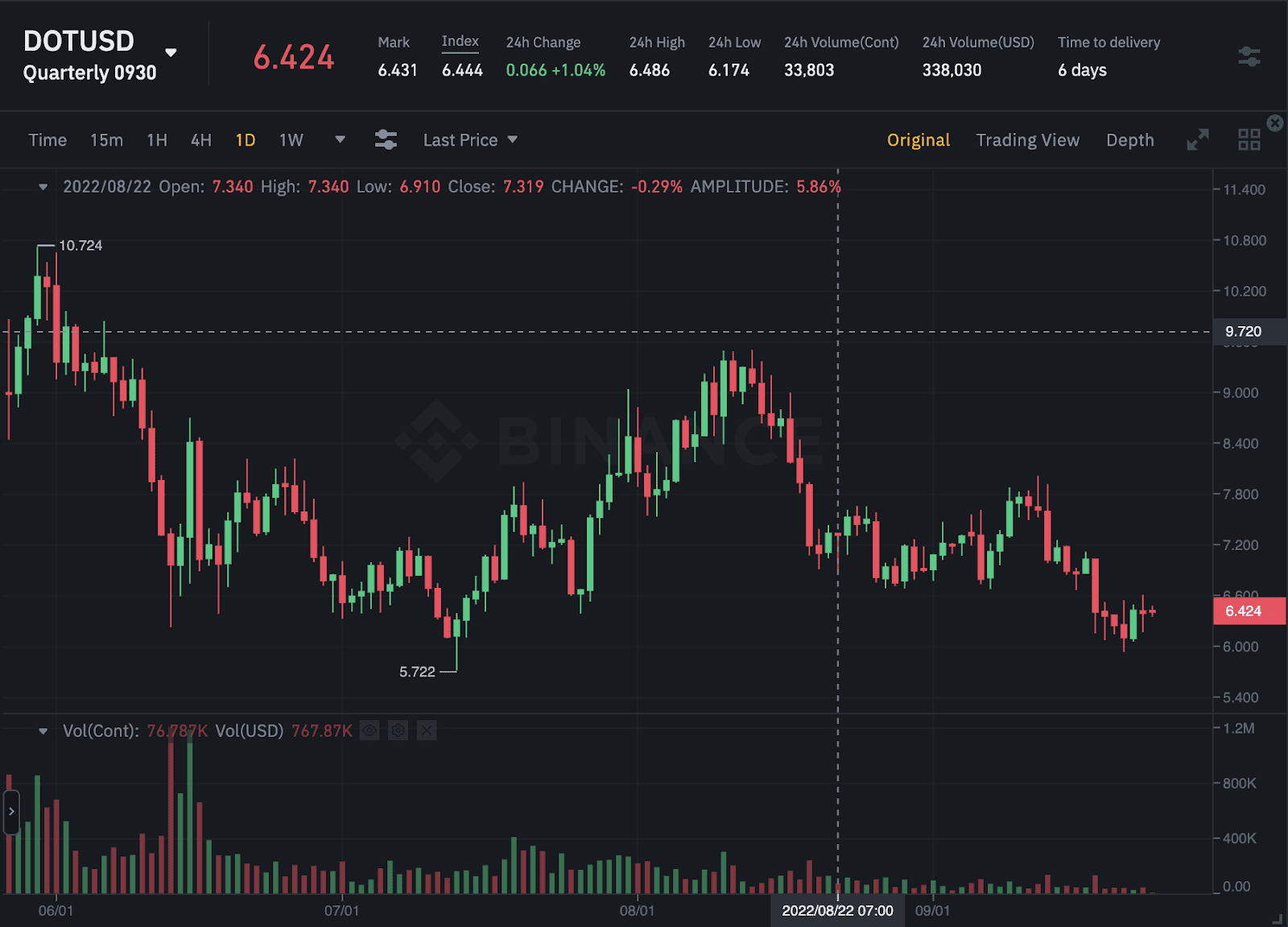
Task: Click the 08/01 date on time axis
Action: (637, 911)
